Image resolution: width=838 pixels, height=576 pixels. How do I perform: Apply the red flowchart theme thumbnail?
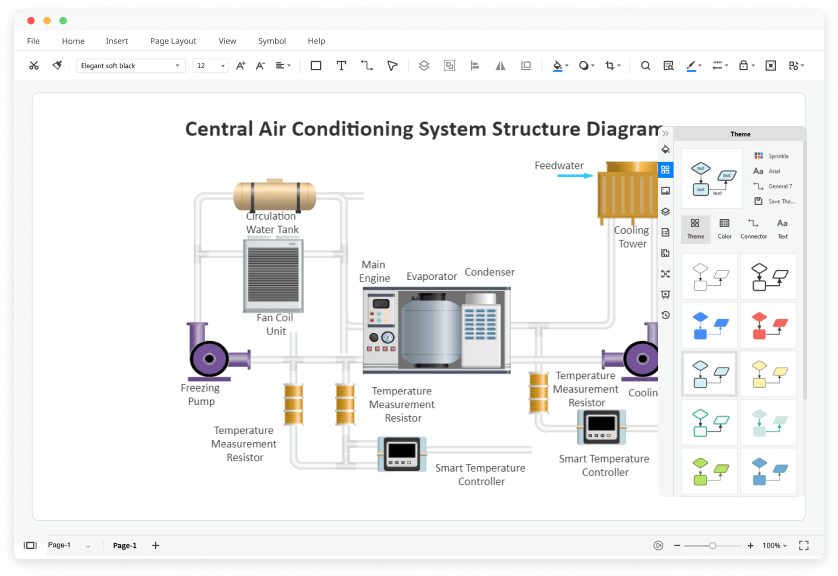tap(769, 325)
